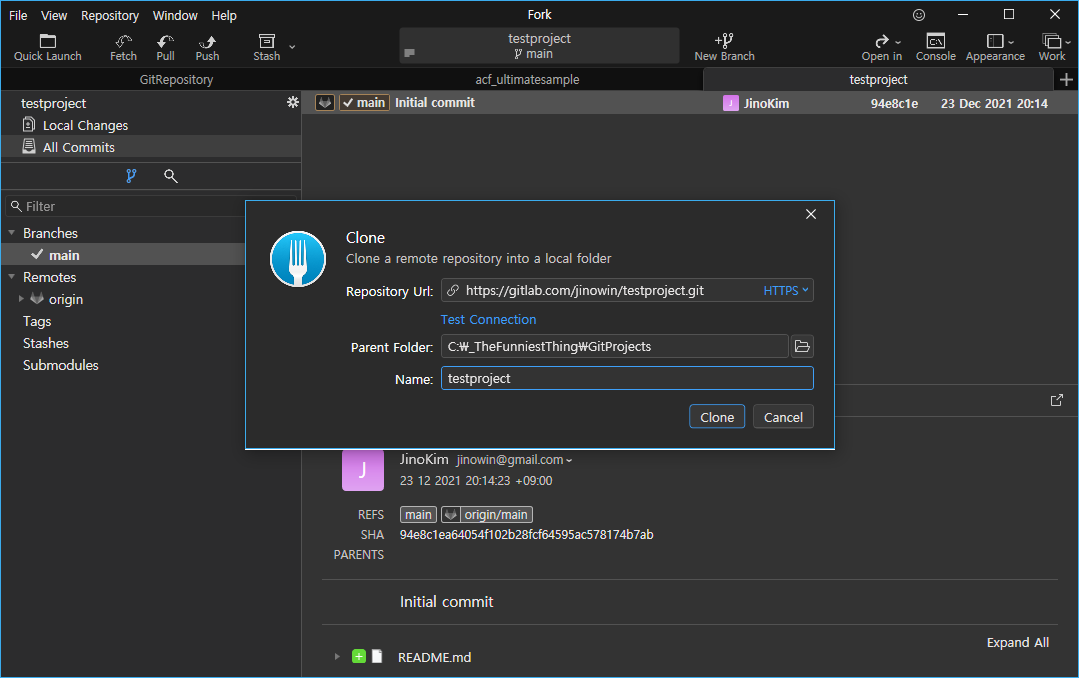This screenshot has width=1079, height=678.
Task: Collapse the Branches section
Action: coord(12,233)
